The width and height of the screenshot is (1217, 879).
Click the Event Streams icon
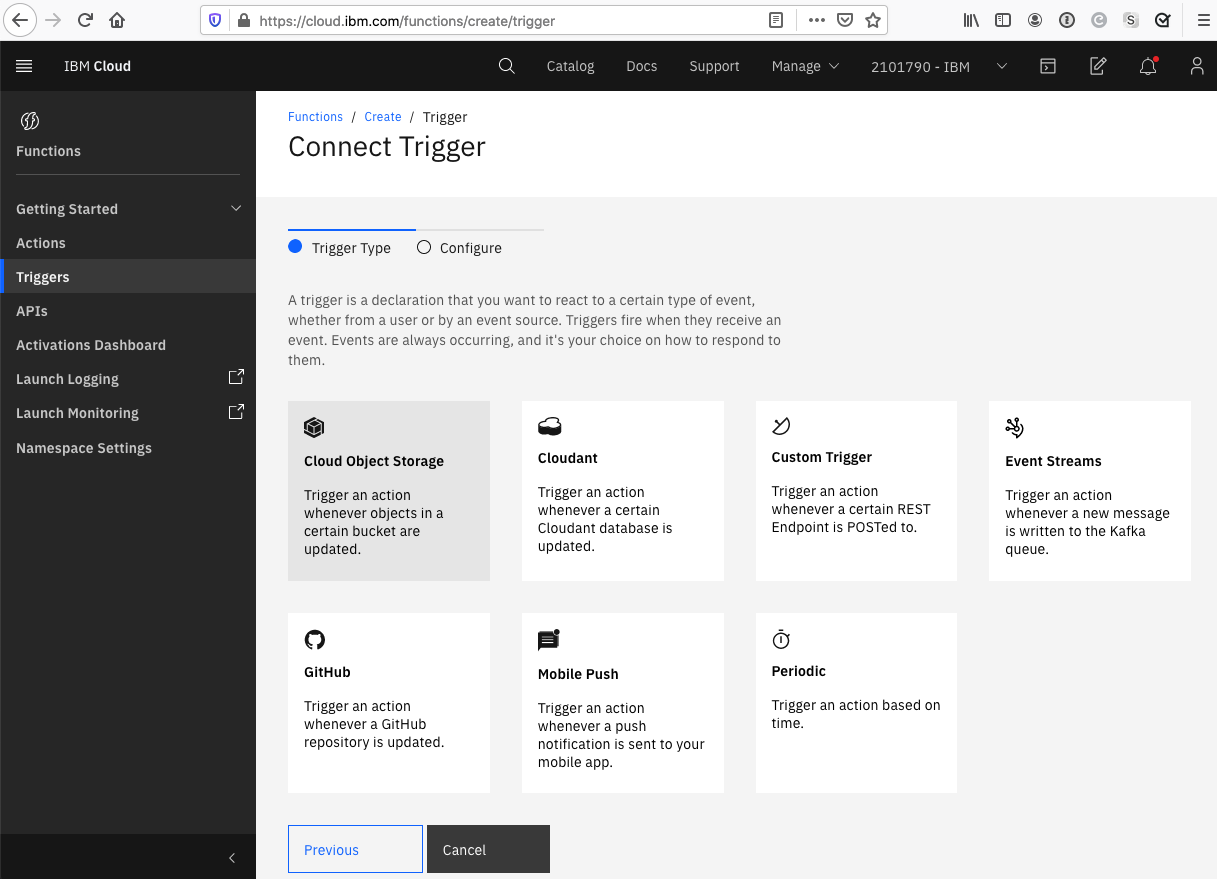pyautogui.click(x=1015, y=428)
